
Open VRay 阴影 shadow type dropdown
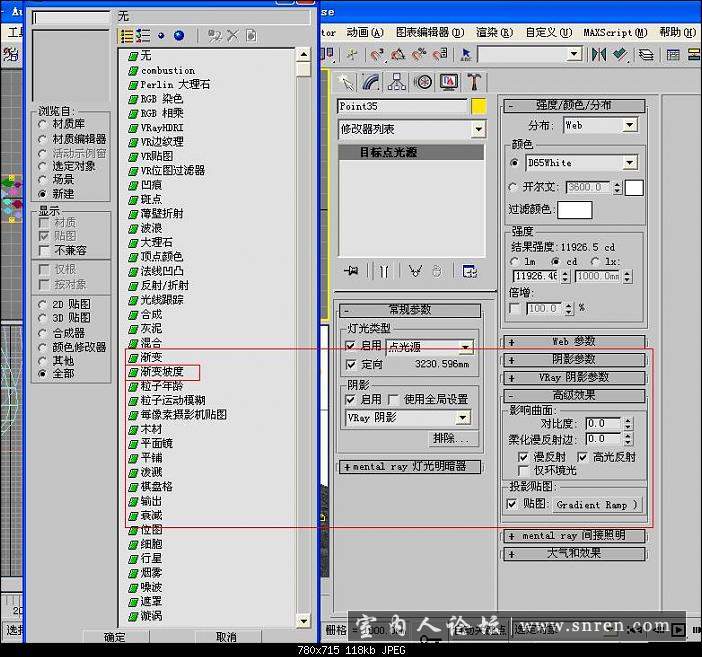tap(407, 418)
